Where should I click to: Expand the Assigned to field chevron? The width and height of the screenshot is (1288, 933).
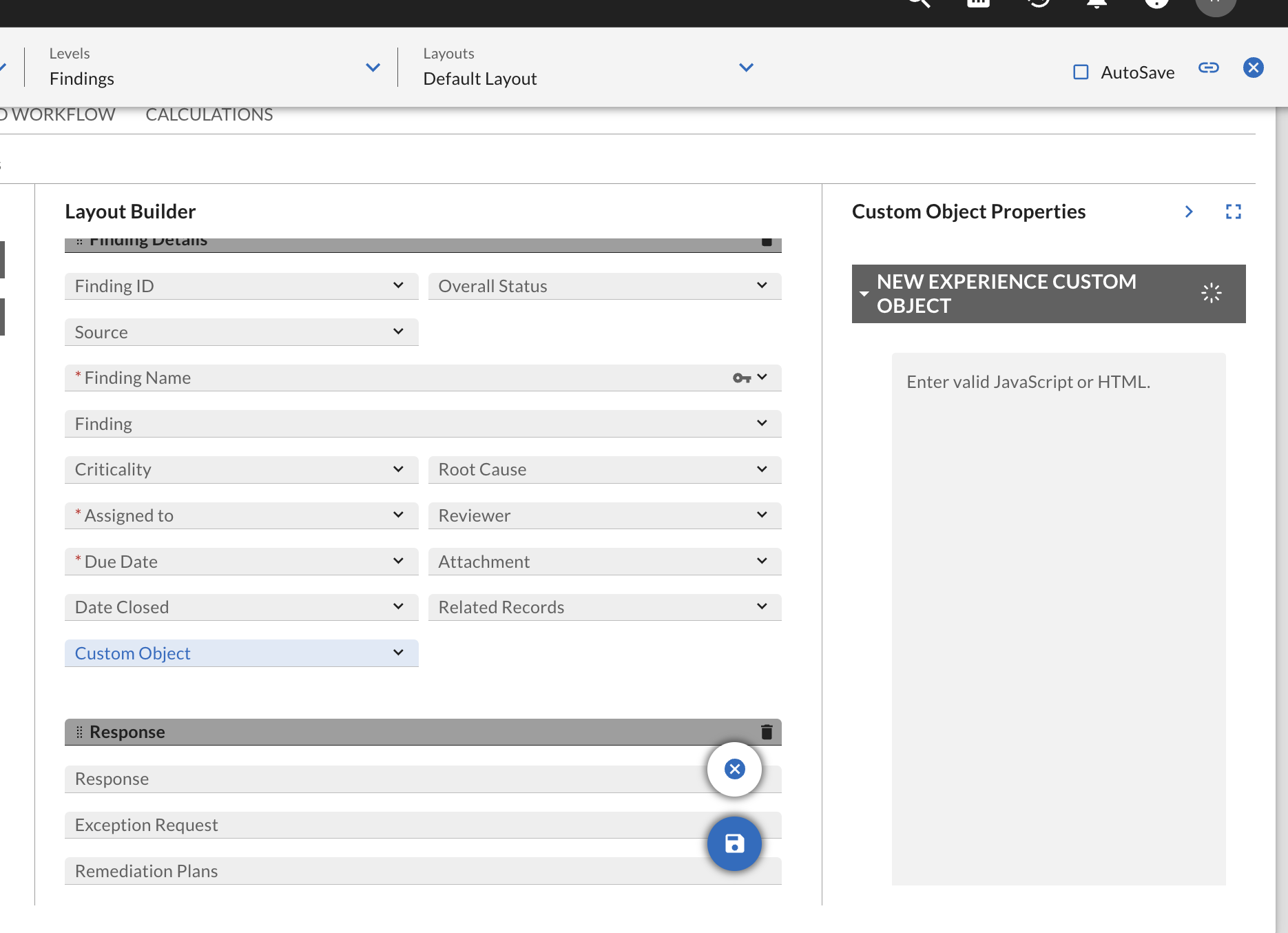(398, 515)
